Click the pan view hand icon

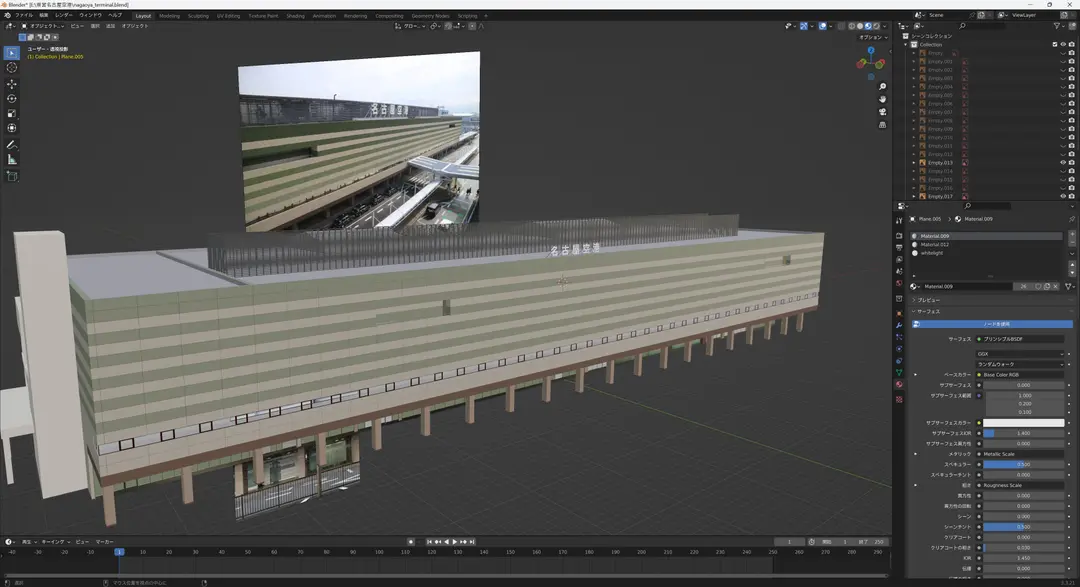tap(882, 99)
